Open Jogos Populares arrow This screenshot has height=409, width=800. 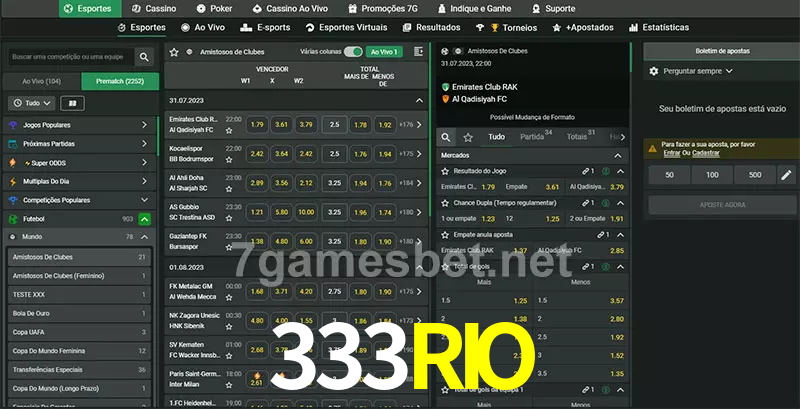click(144, 125)
